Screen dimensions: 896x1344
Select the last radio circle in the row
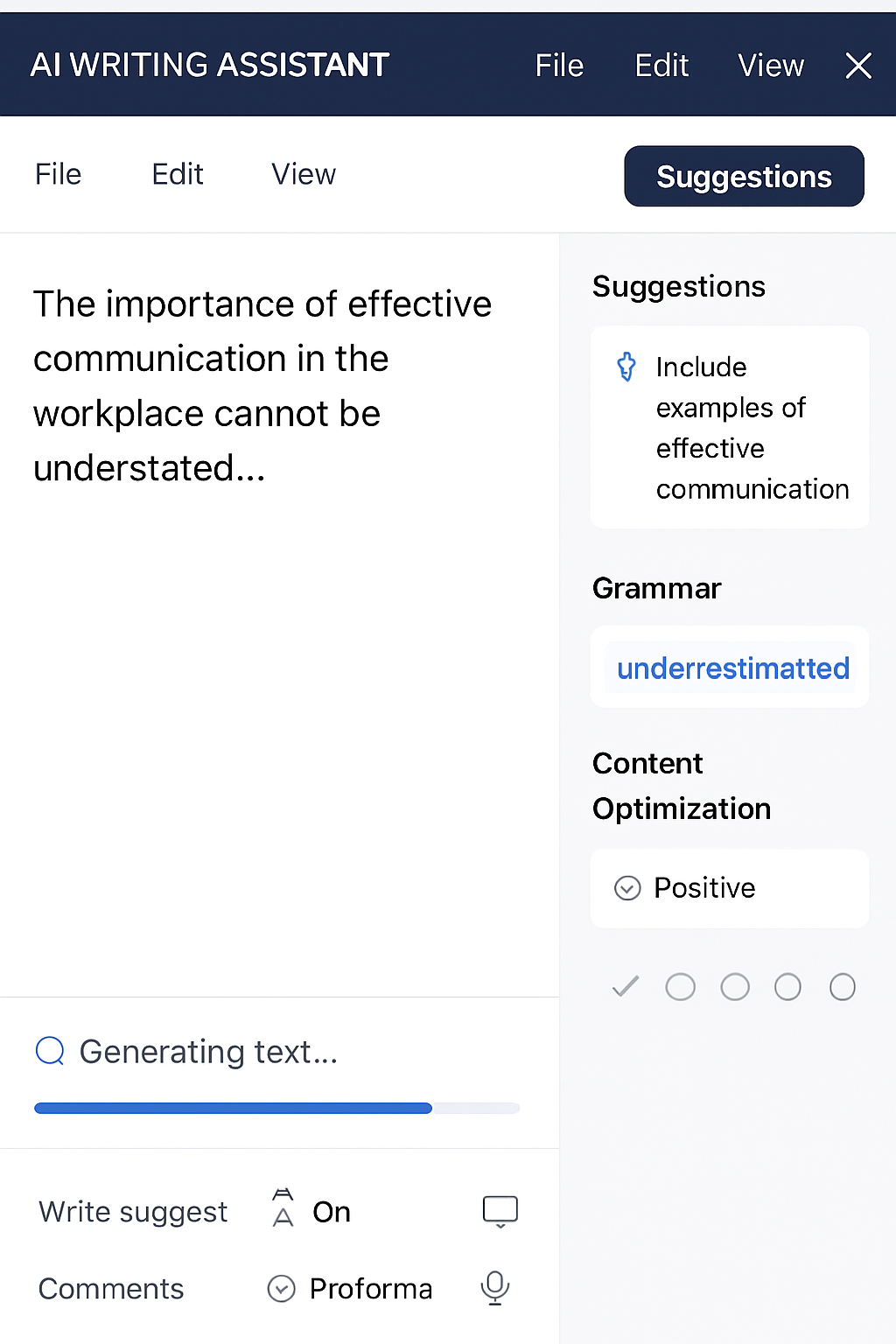[843, 987]
